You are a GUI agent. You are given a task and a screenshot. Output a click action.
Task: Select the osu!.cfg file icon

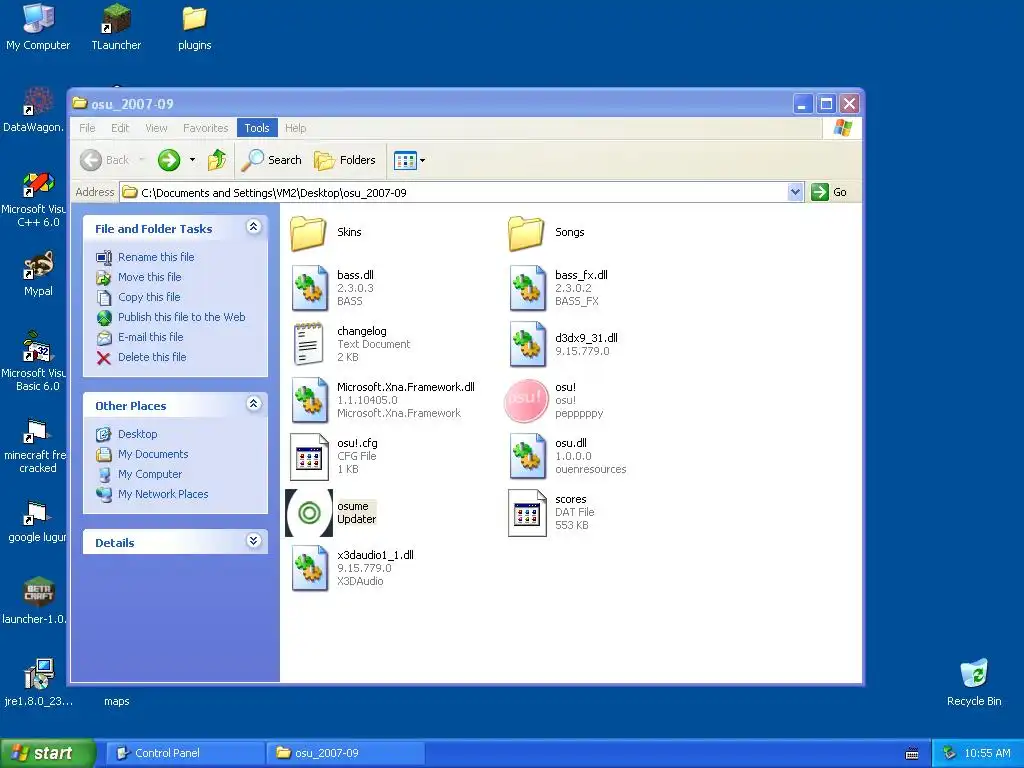310,456
